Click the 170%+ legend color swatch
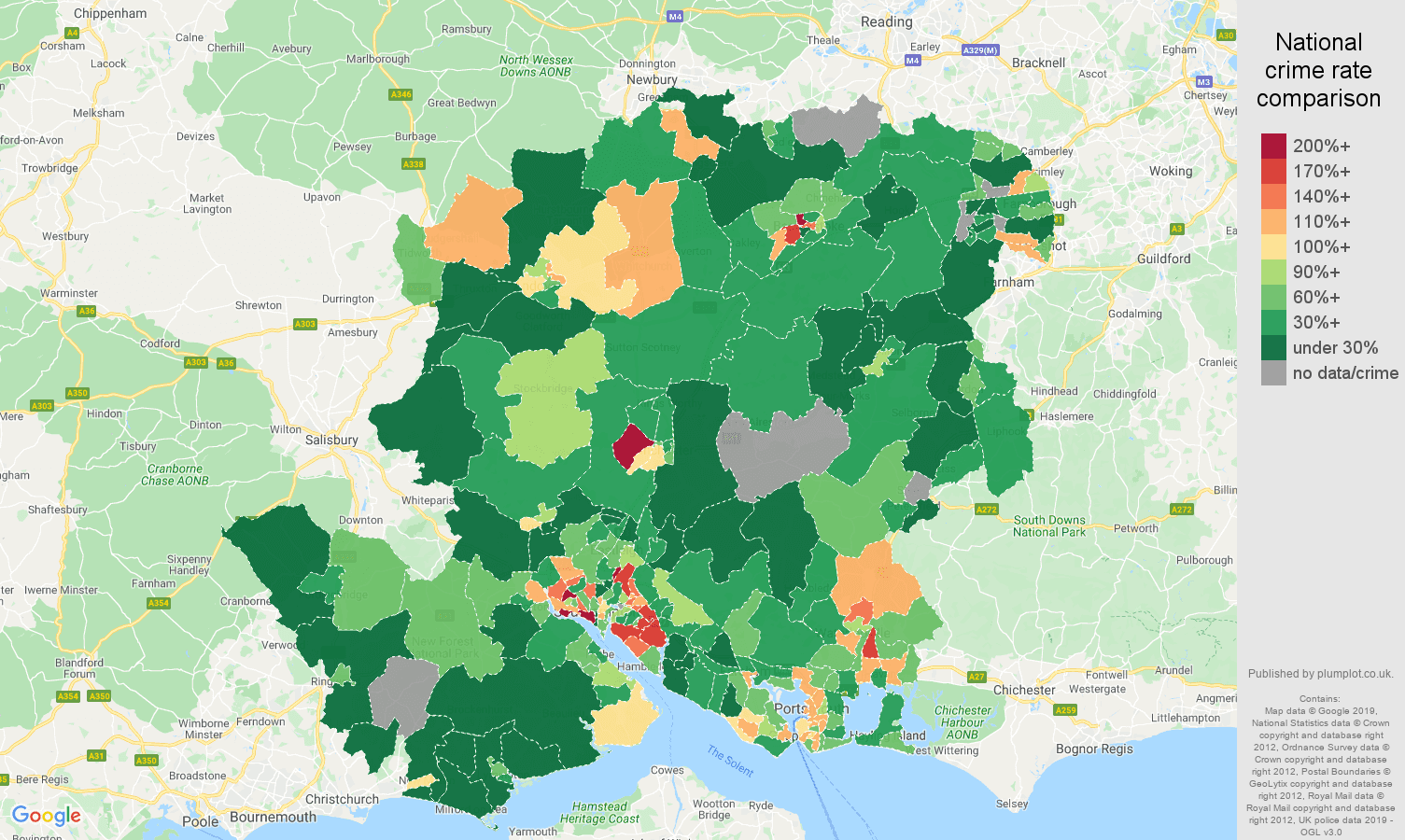 pyautogui.click(x=1273, y=172)
